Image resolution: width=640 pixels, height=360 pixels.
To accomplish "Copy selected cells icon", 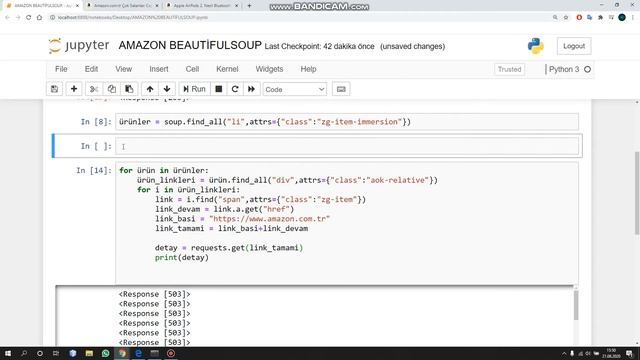I will click(111, 89).
